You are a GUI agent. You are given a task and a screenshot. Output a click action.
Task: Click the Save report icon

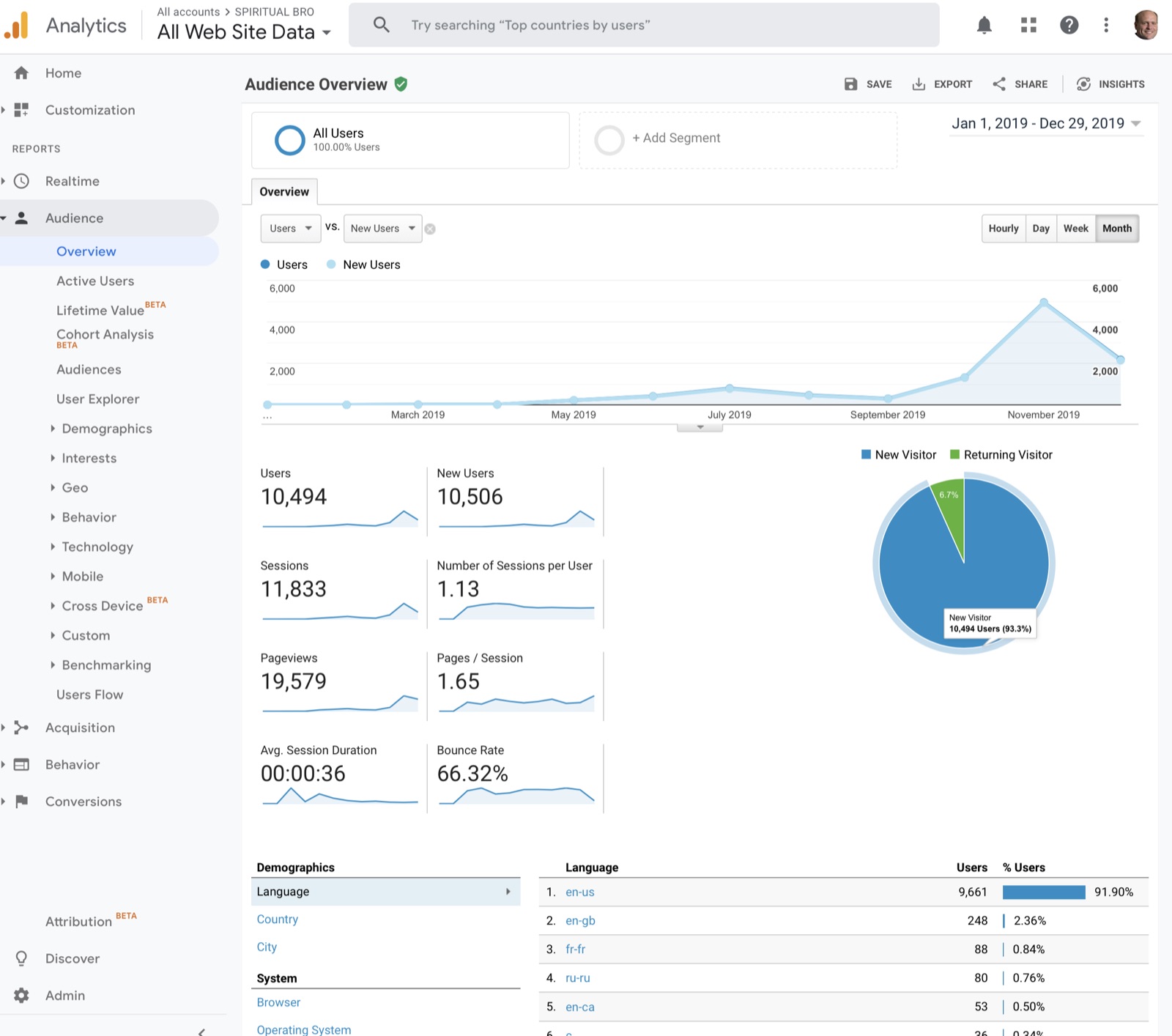pyautogui.click(x=850, y=84)
